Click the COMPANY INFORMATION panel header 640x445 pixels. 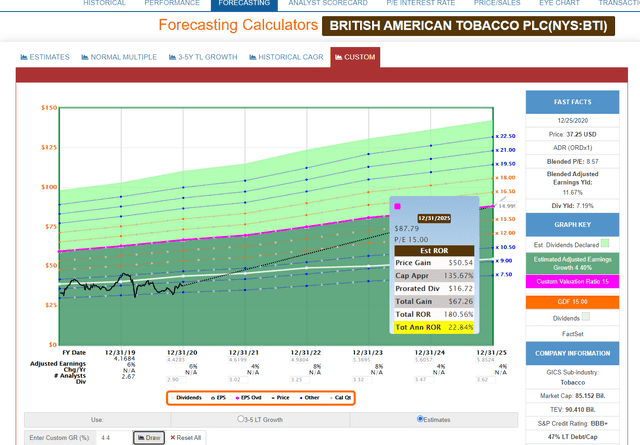pos(572,354)
